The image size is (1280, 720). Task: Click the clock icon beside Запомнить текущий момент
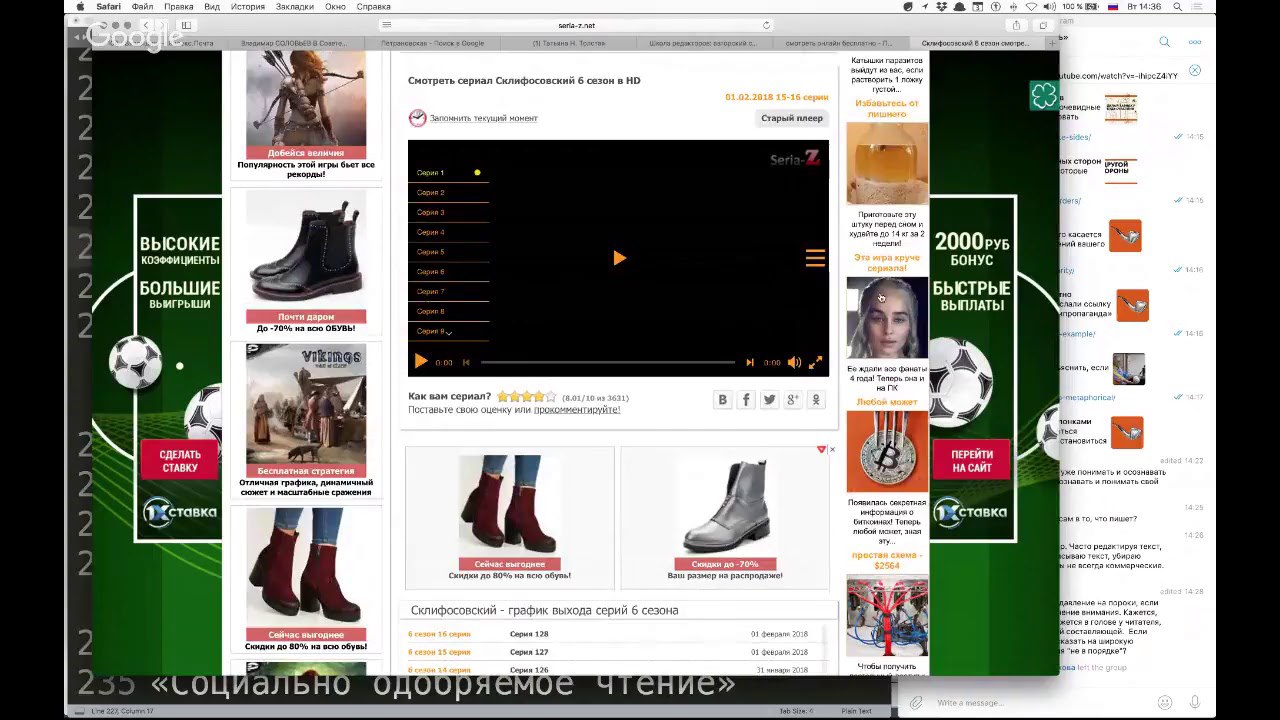(x=417, y=118)
